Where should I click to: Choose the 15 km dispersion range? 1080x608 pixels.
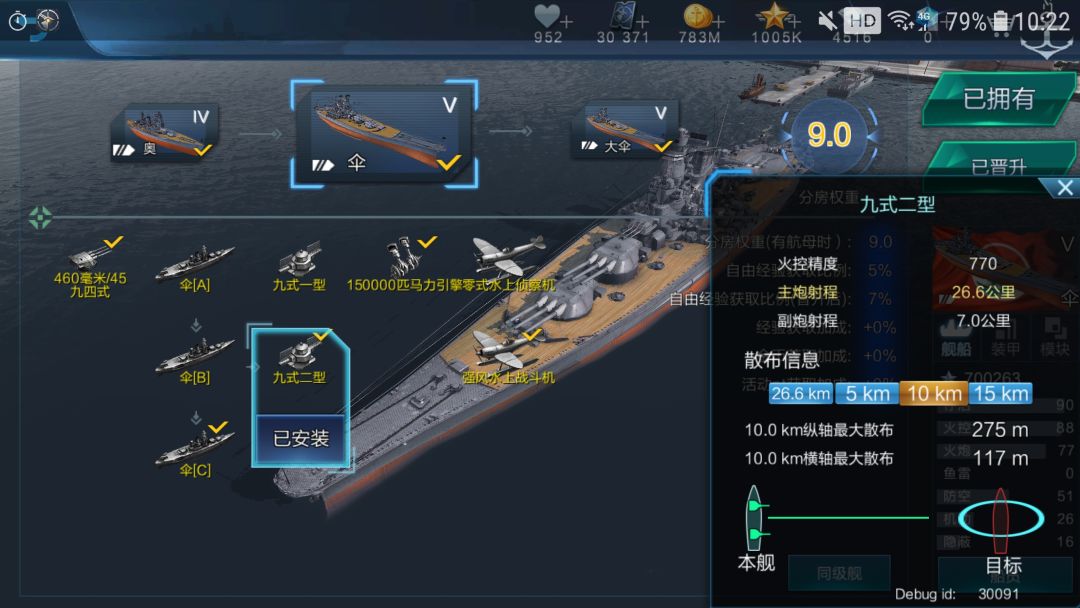pos(1001,394)
